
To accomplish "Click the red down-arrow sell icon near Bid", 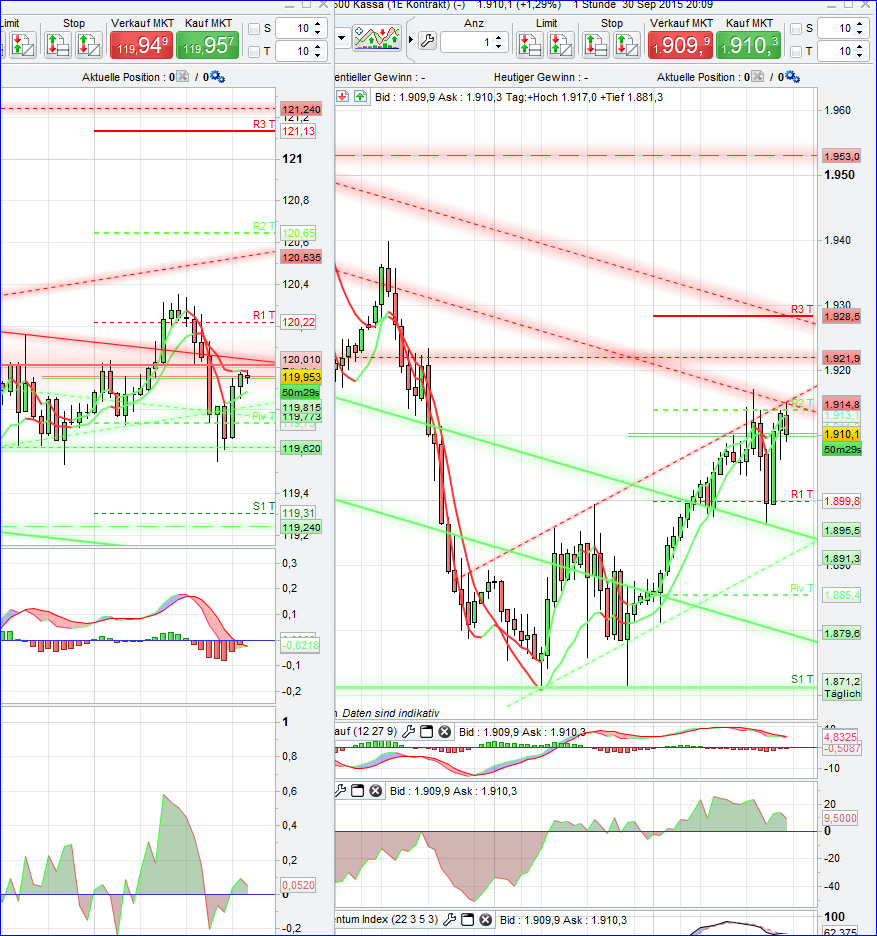I will [342, 96].
